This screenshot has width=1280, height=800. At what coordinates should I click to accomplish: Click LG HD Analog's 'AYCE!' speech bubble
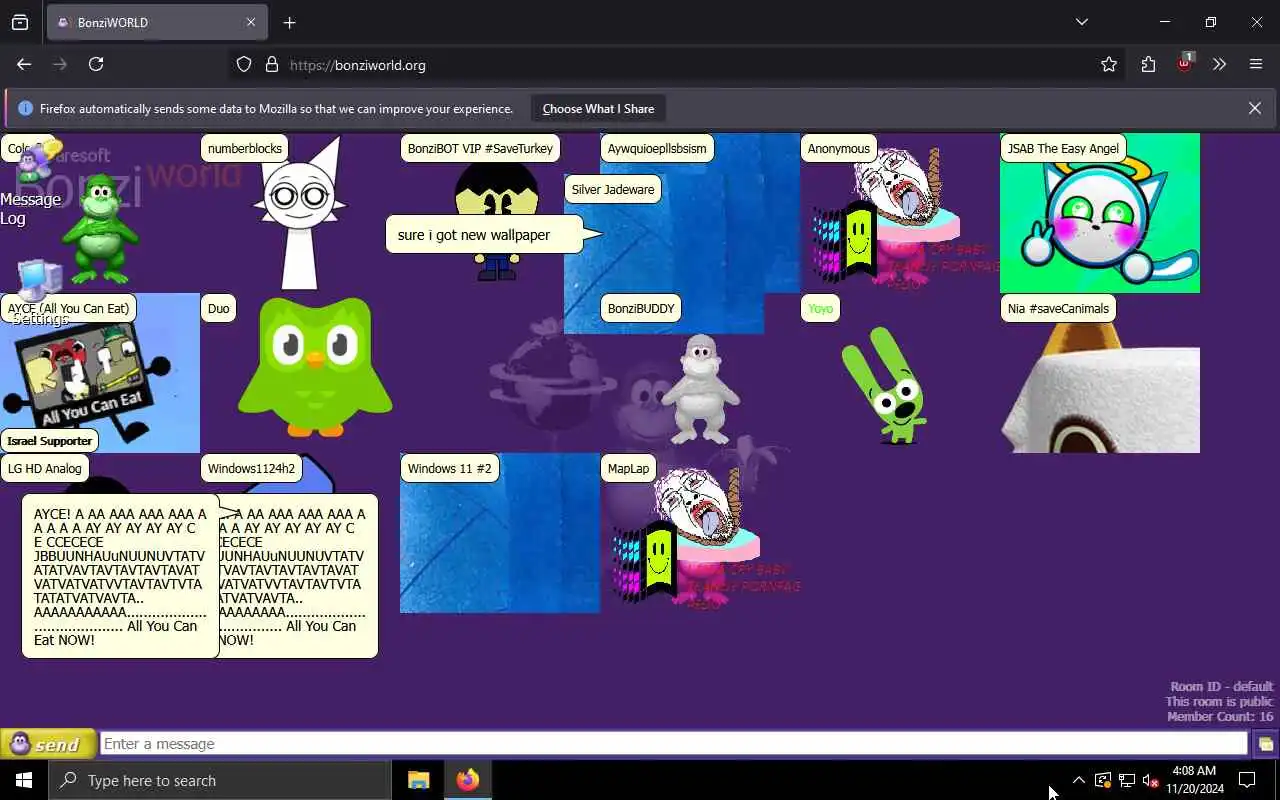tap(120, 576)
